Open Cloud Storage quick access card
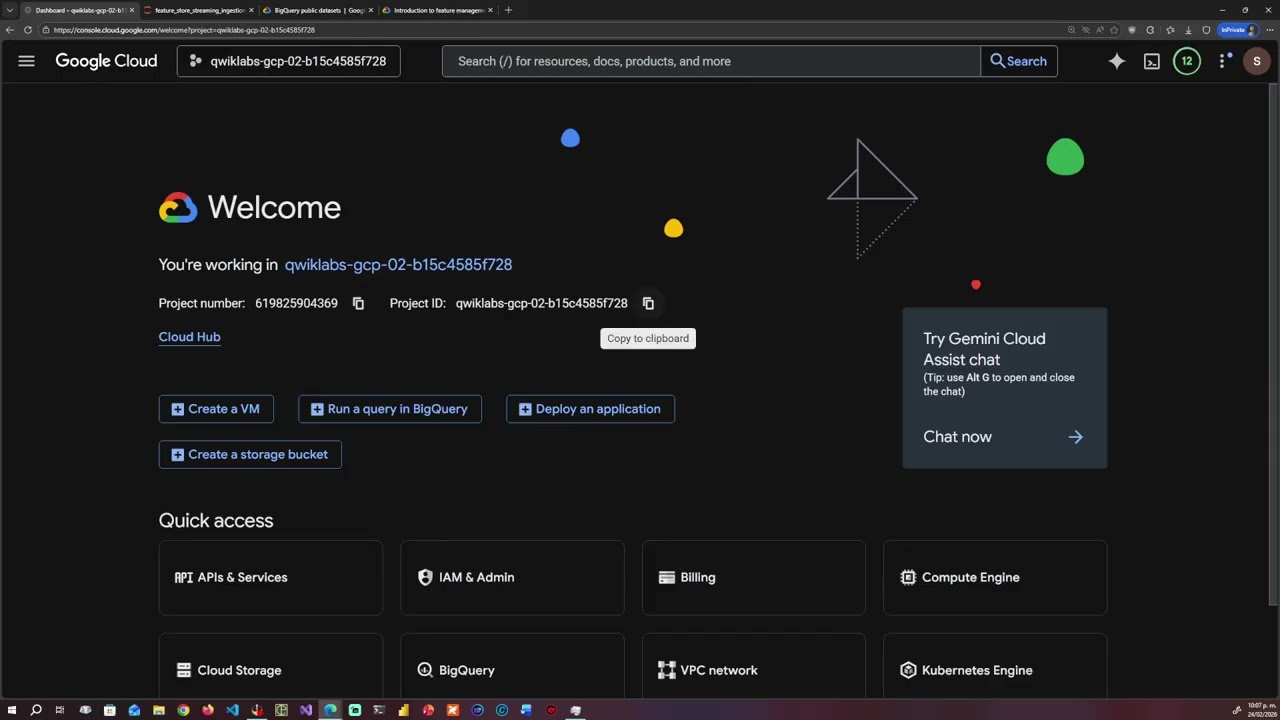 coord(270,667)
